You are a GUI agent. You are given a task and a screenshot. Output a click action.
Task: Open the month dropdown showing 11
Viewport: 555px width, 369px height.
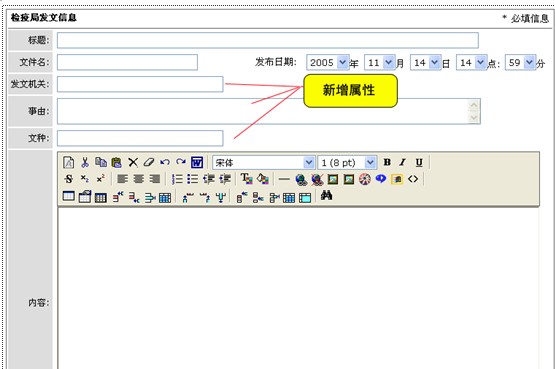coord(379,62)
